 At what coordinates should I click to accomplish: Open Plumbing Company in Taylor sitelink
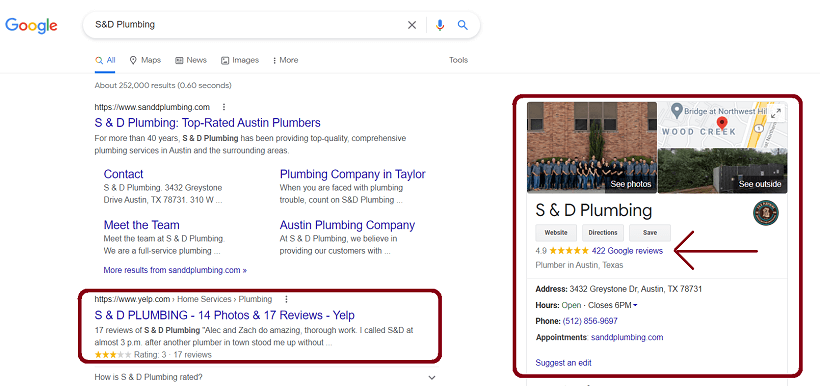click(x=352, y=174)
